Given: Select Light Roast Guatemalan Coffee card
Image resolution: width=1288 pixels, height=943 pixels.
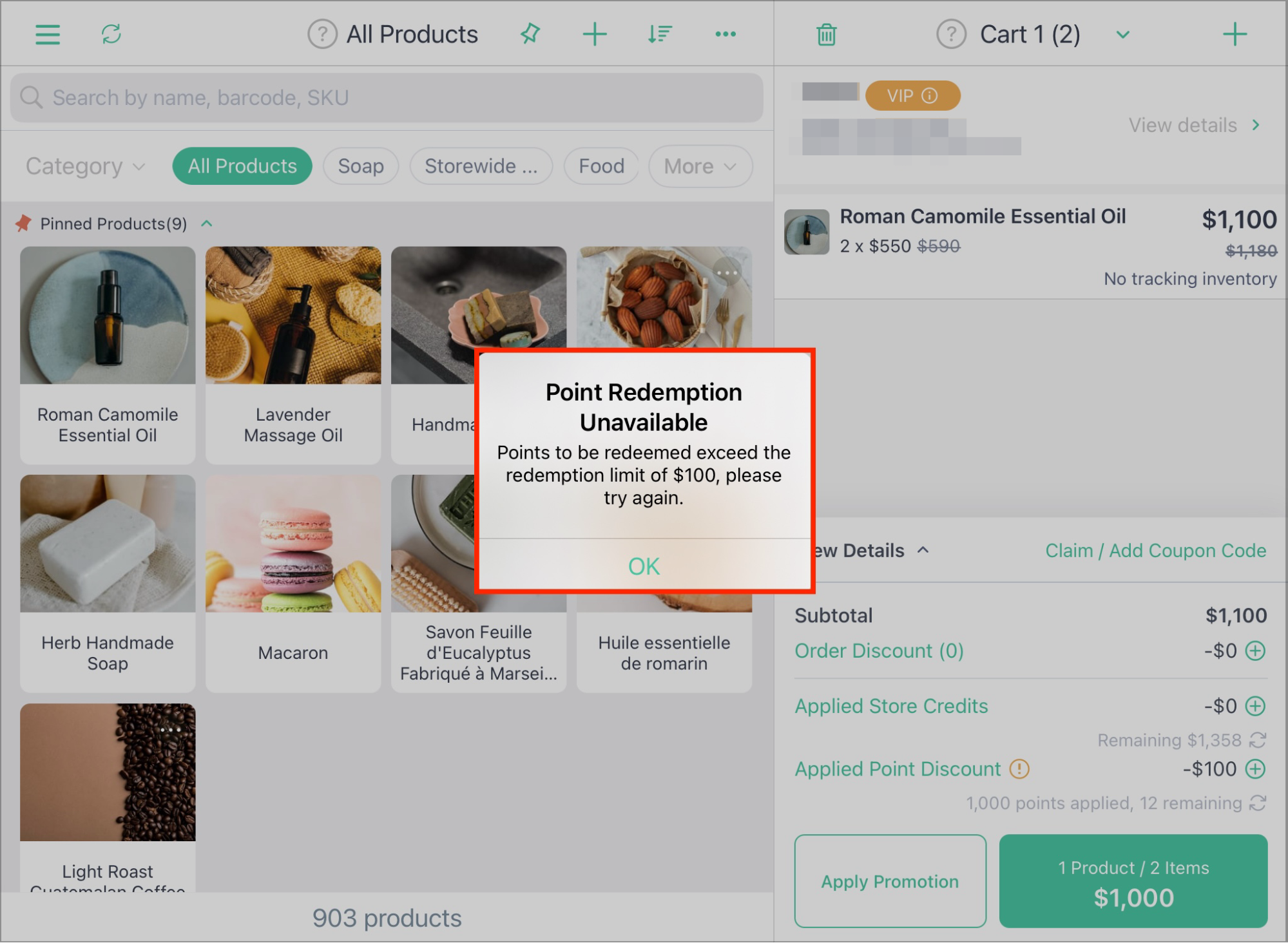Looking at the screenshot, I should pyautogui.click(x=108, y=797).
